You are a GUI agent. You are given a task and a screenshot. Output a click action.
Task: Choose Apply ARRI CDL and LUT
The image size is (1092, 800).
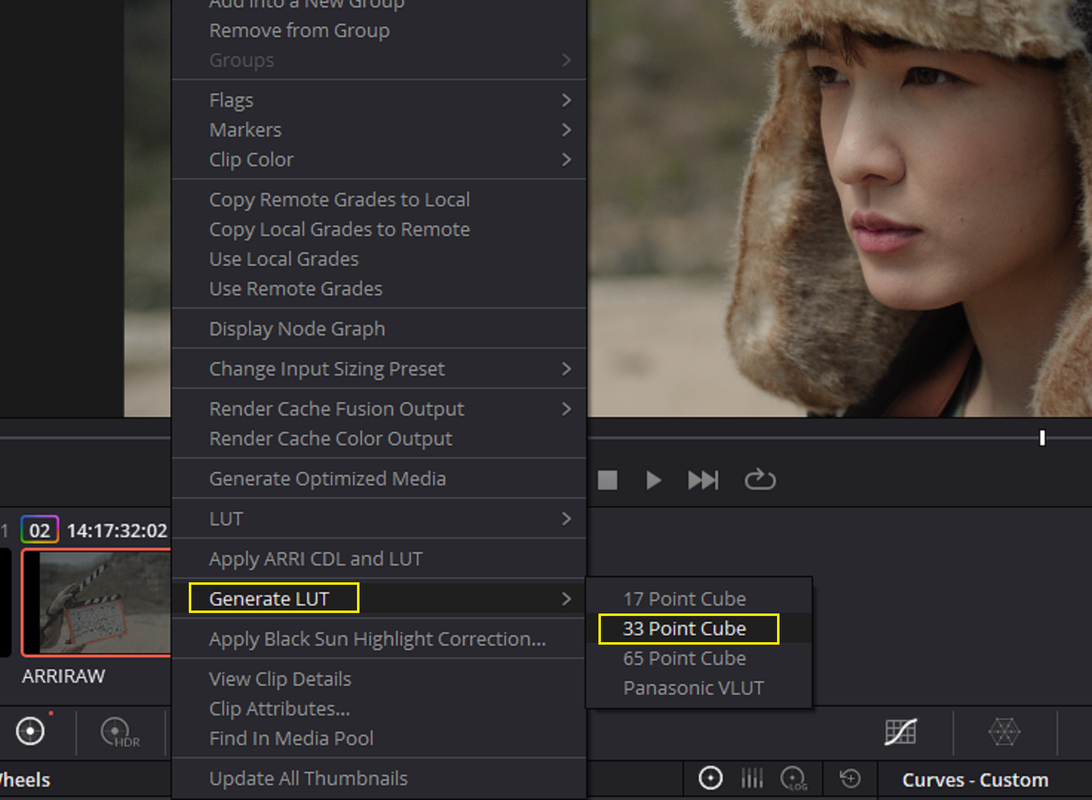point(379,559)
